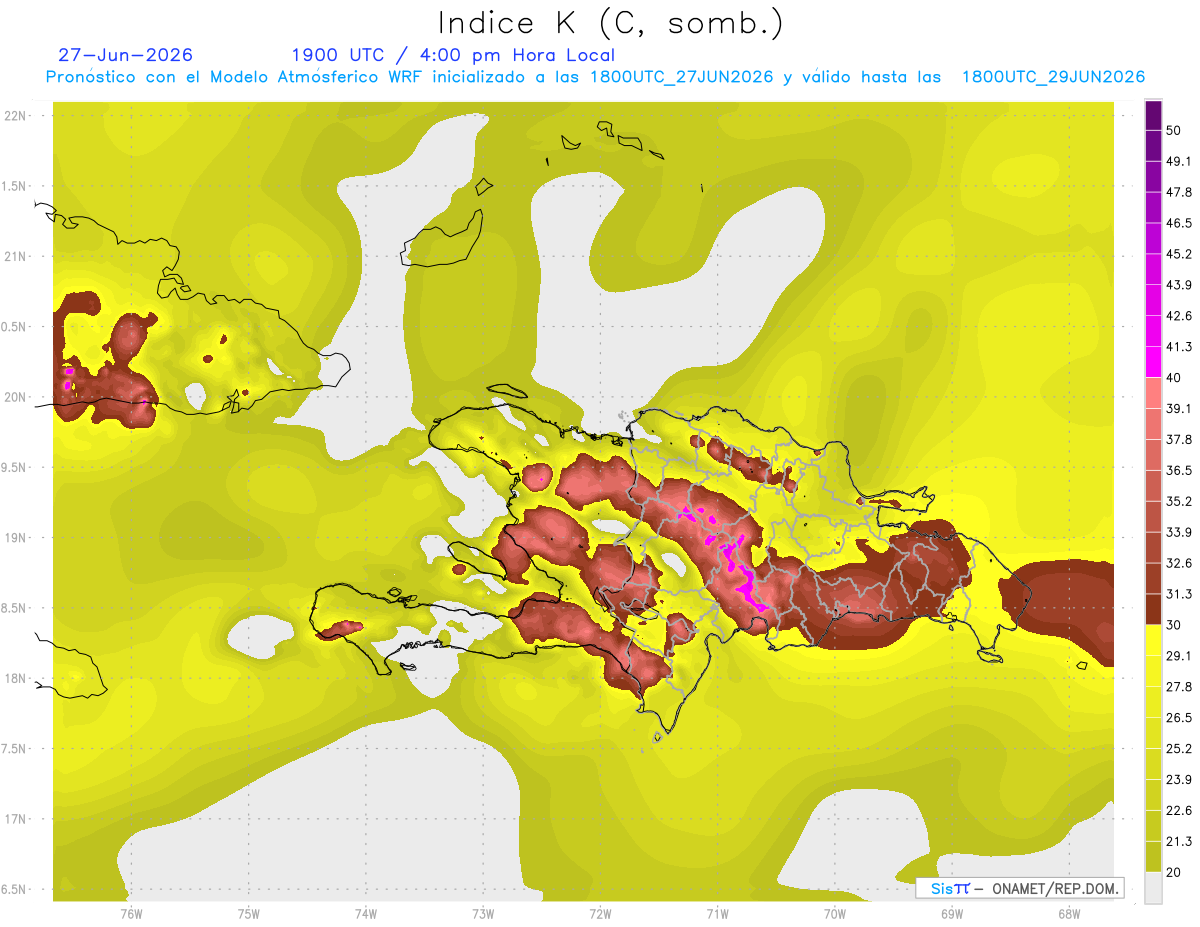Click the legend value "30"
1200x927 pixels.
(x=1175, y=625)
